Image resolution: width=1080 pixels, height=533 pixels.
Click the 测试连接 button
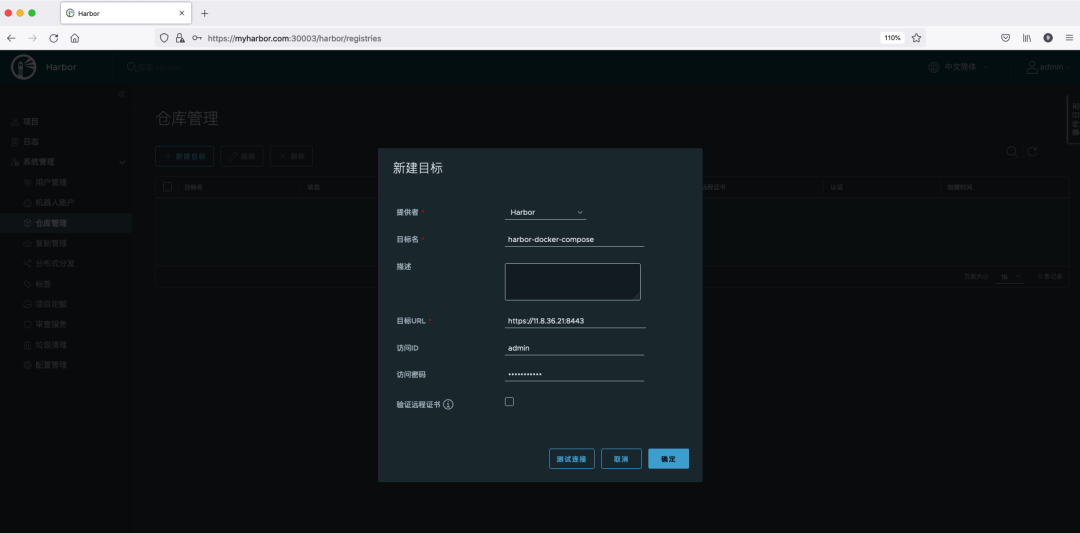pos(572,459)
